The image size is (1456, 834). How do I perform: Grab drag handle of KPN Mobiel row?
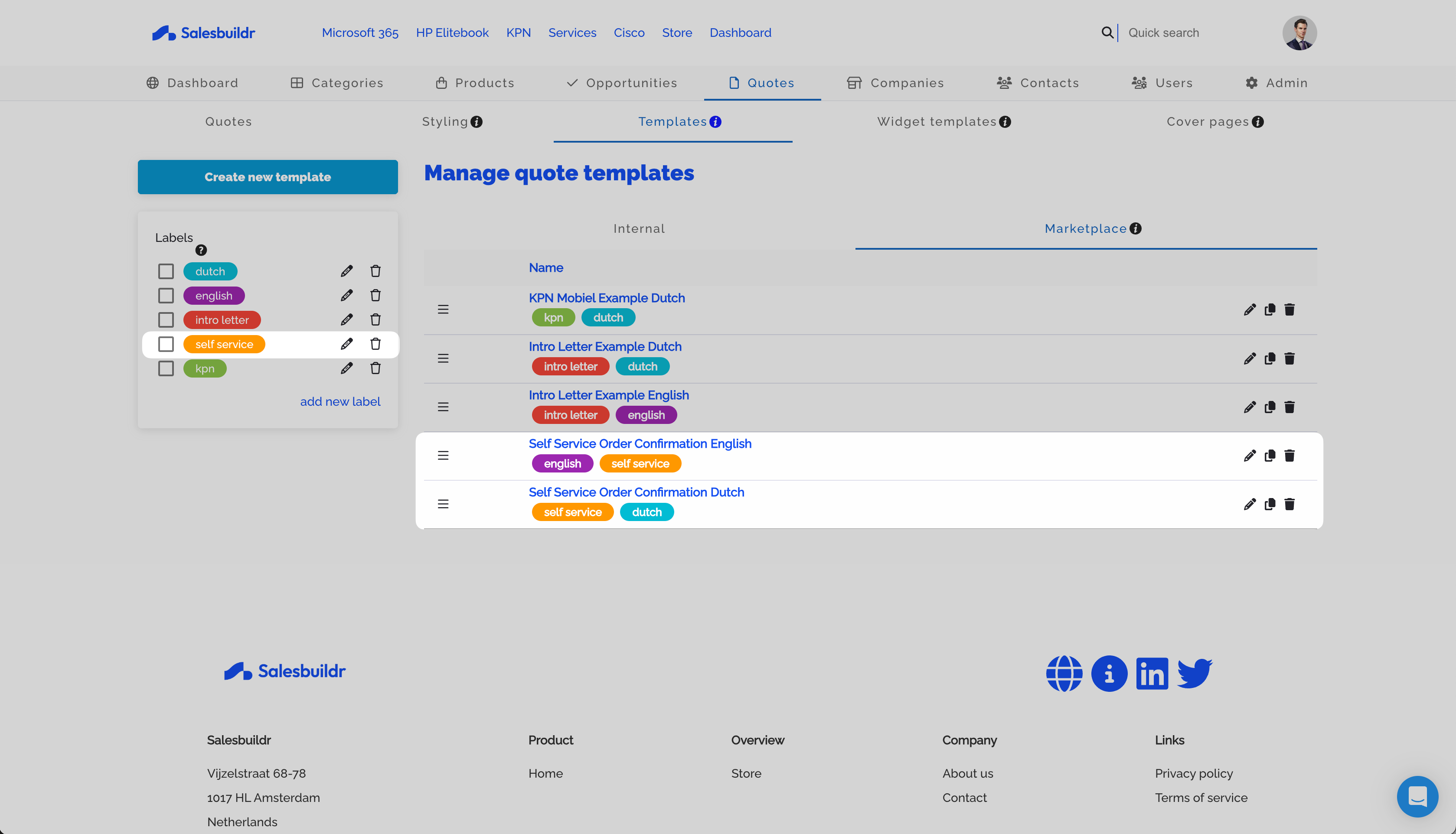(x=443, y=310)
